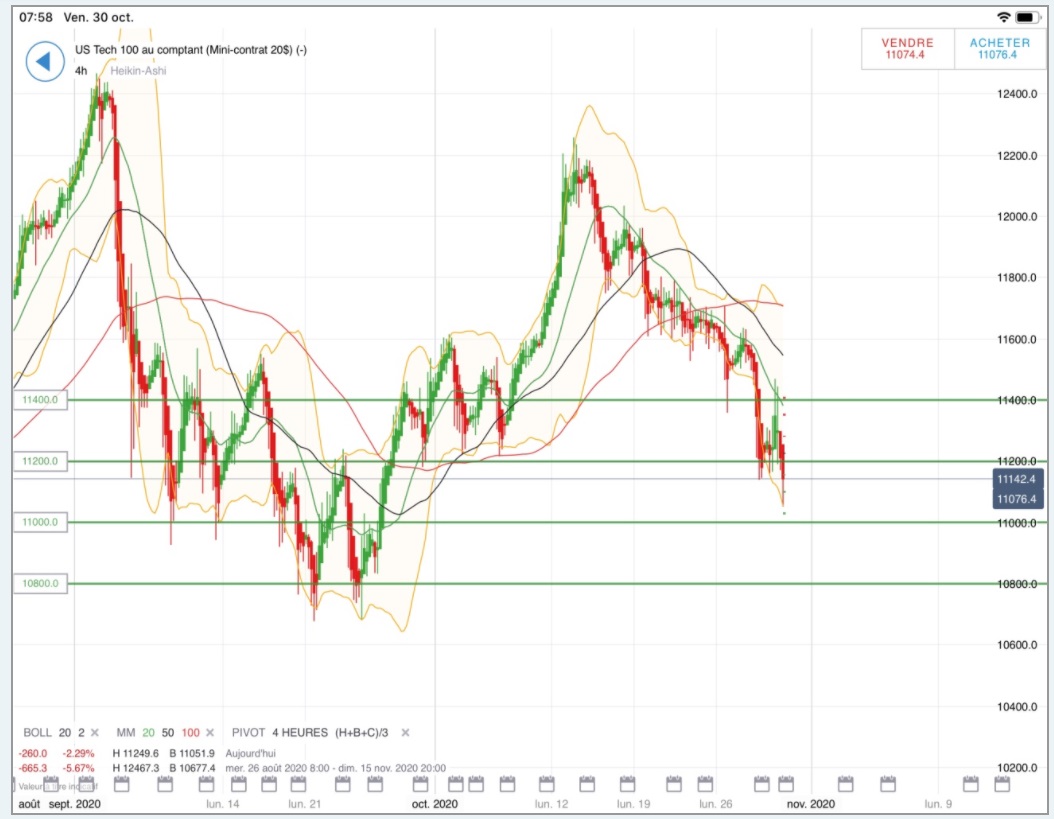Click the 'H 12467.3' period high value

(x=135, y=768)
